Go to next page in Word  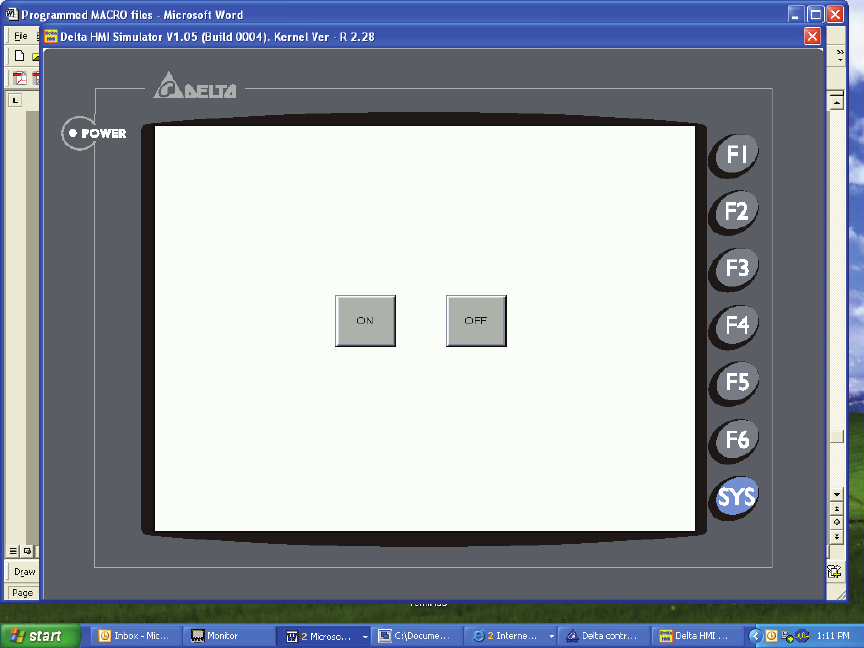(836, 537)
